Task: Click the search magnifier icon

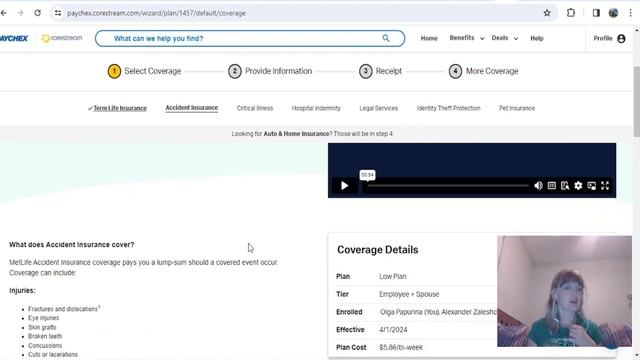Action: tap(386, 38)
